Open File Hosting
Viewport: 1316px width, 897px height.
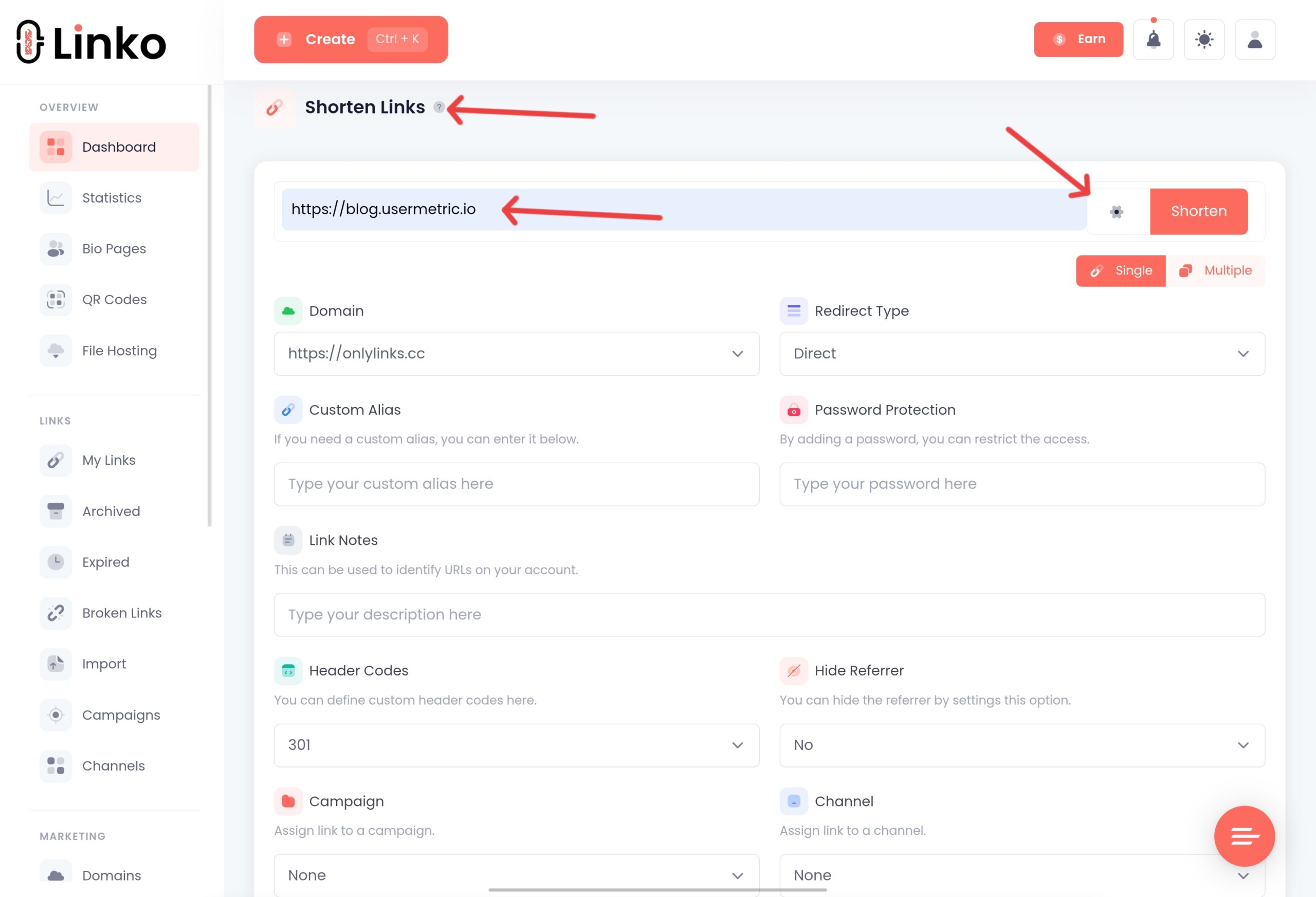click(115, 351)
